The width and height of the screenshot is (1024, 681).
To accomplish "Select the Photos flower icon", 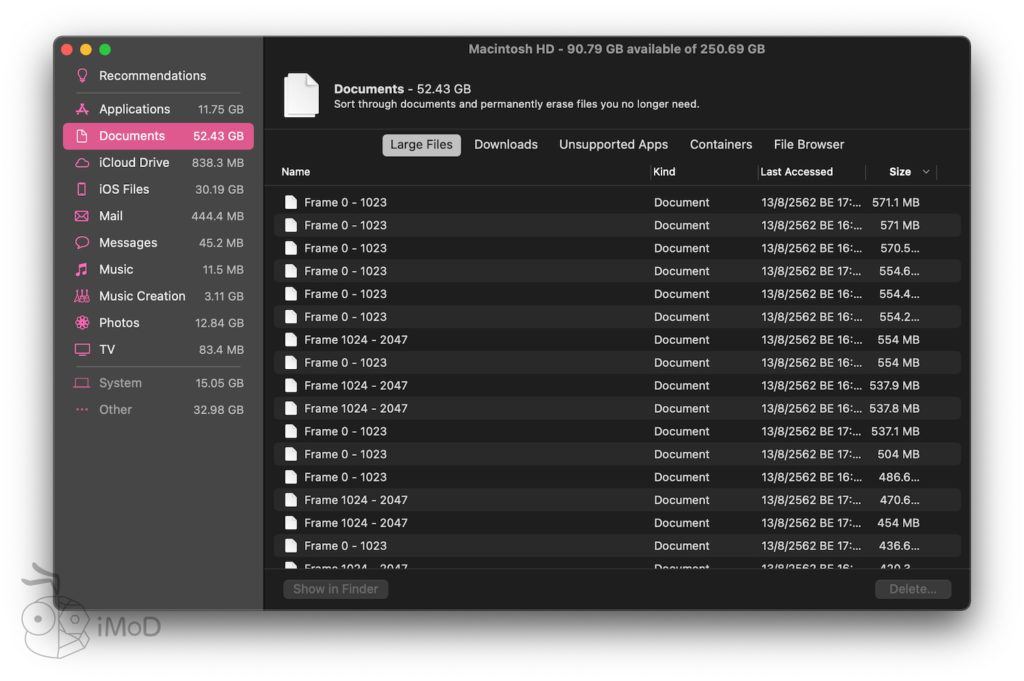I will click(82, 323).
